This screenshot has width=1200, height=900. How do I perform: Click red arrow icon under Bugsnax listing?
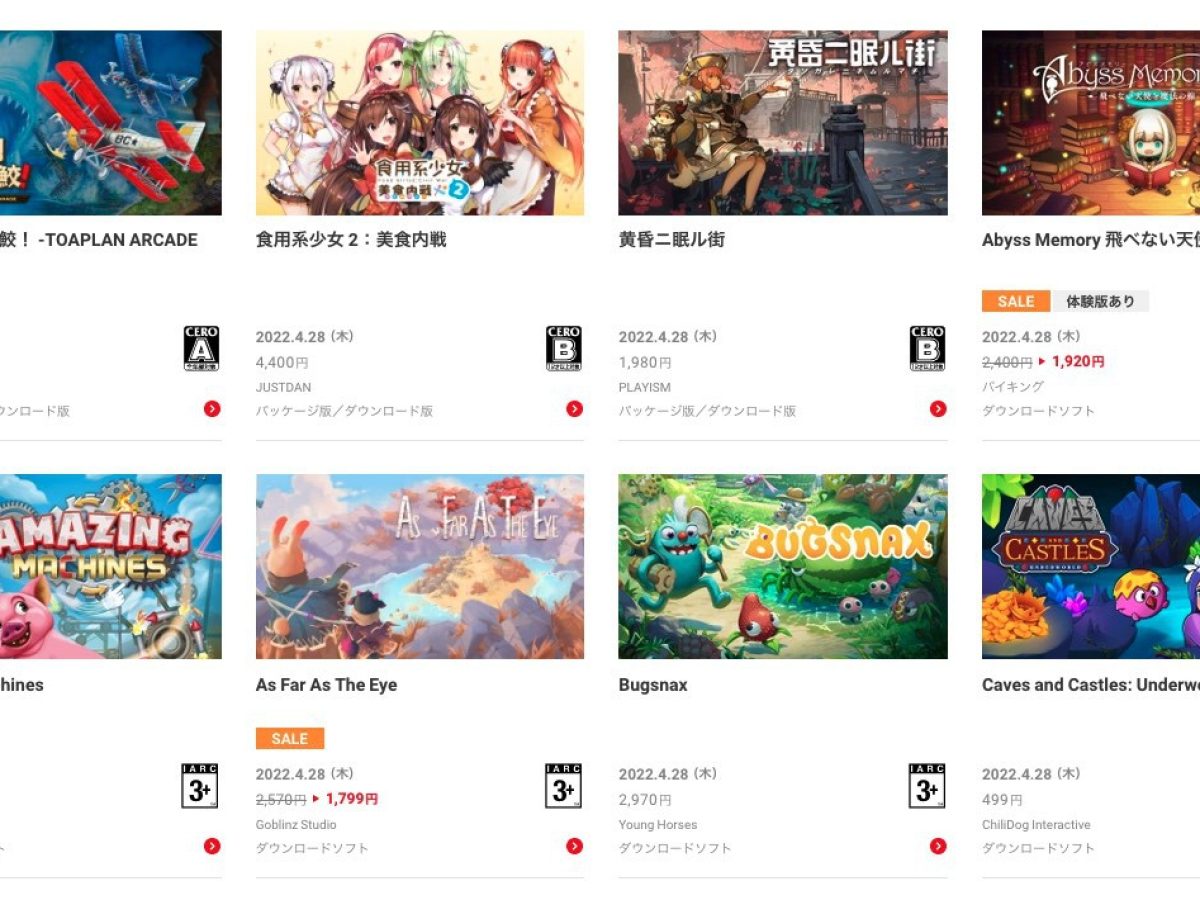[x=938, y=846]
